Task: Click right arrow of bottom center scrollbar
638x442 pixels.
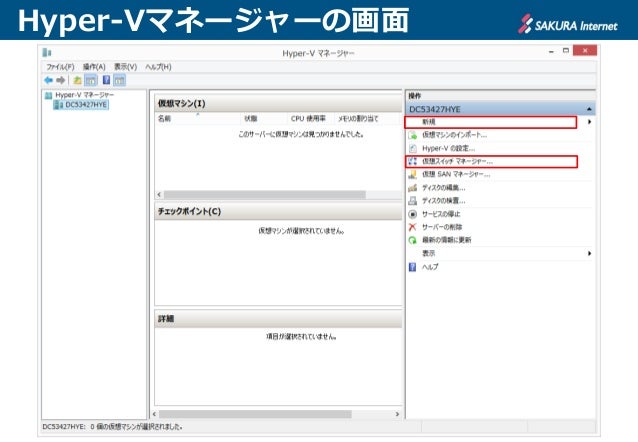Action: (x=397, y=414)
